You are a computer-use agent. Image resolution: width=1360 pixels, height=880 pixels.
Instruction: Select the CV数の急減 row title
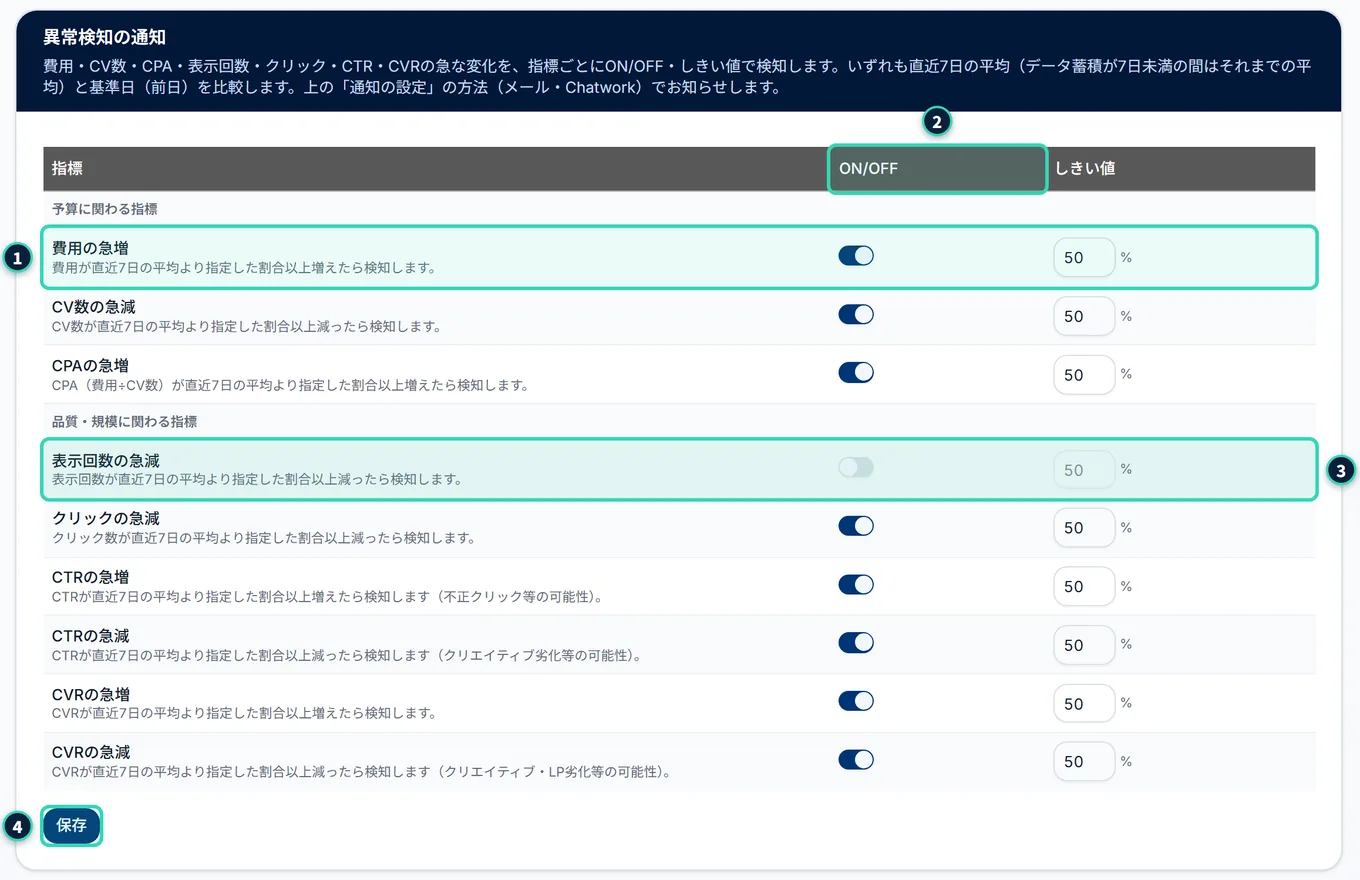[93, 307]
